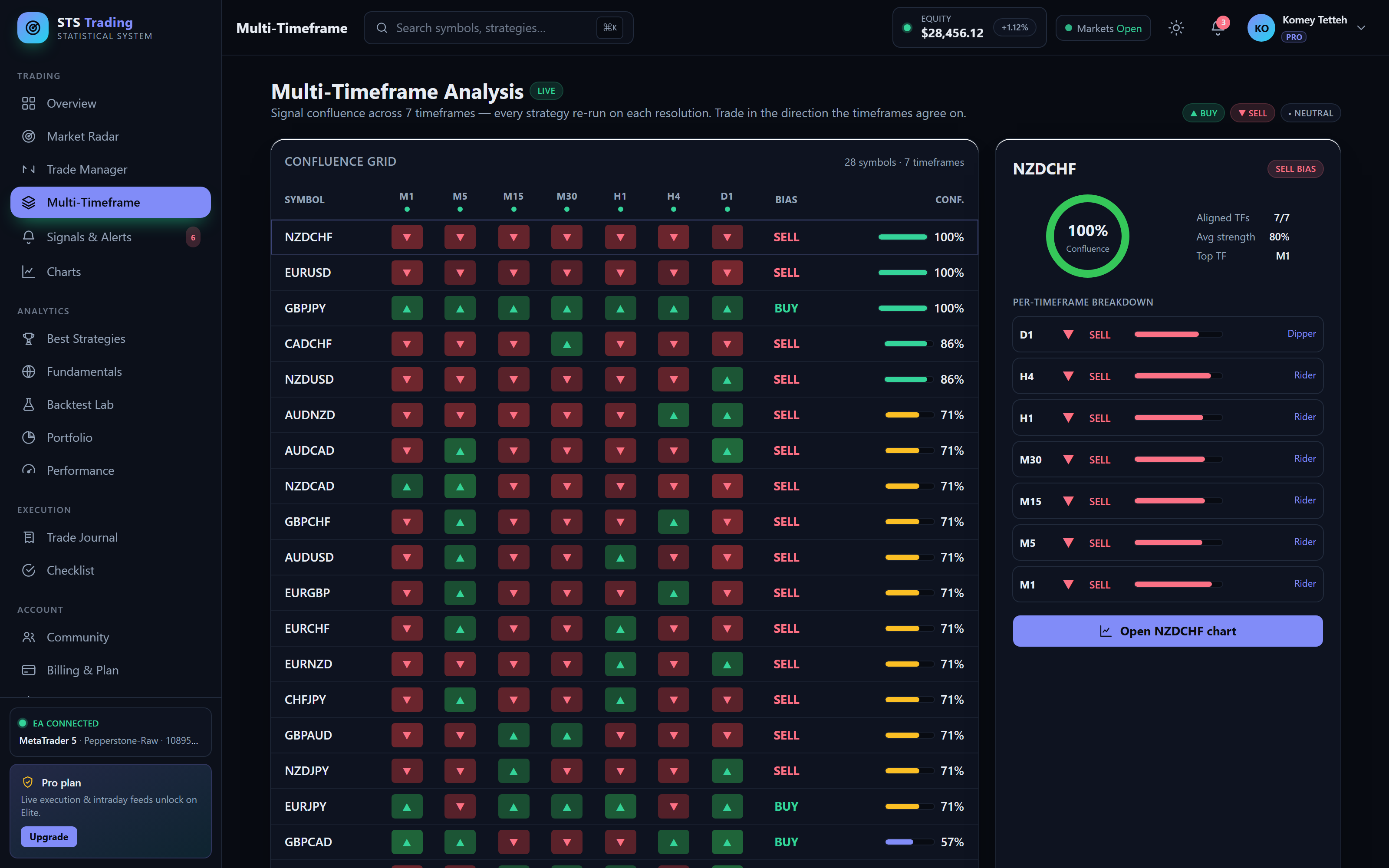Screen dimensions: 1389x868
Task: Click the GBPCAD confidence bar
Action: point(909,842)
